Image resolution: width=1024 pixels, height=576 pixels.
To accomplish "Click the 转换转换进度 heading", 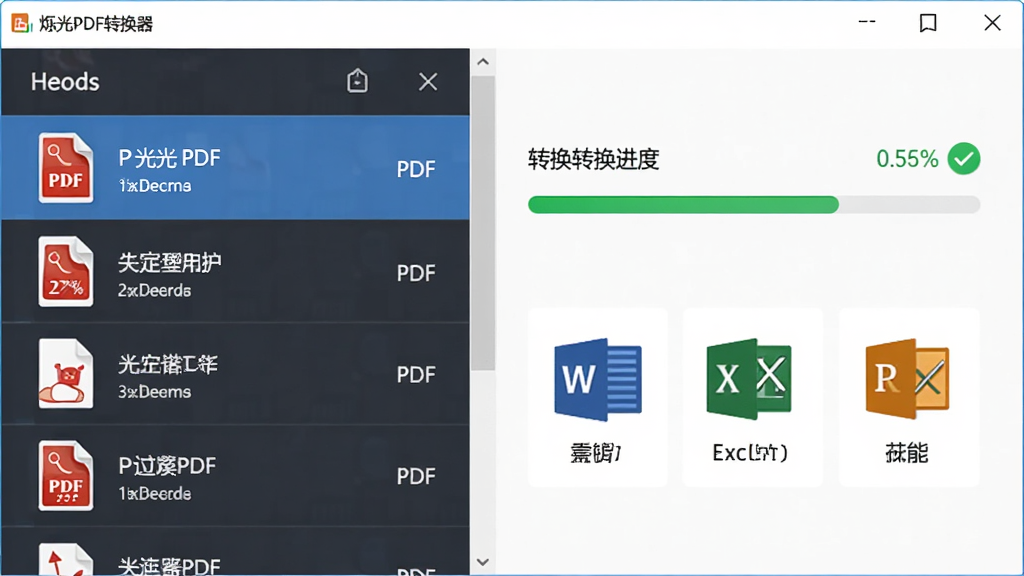I will coord(594,159).
